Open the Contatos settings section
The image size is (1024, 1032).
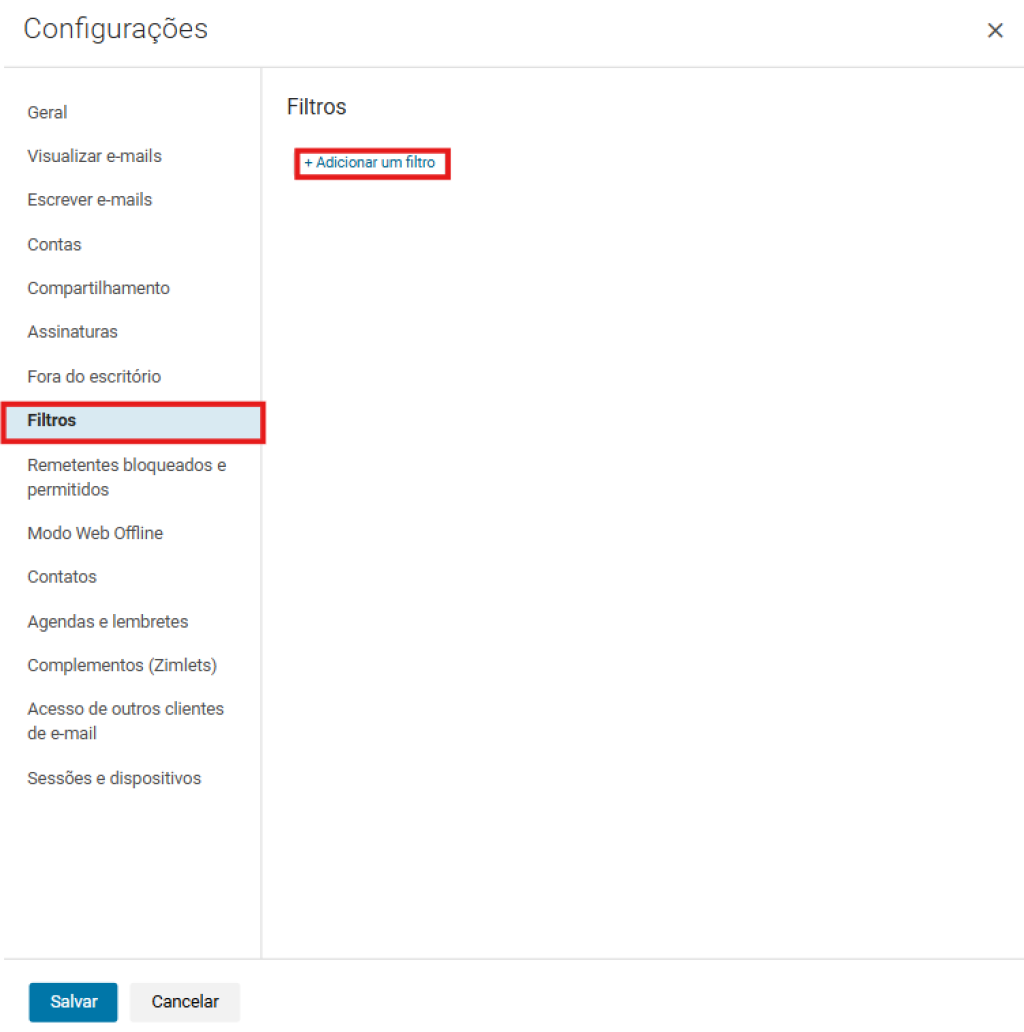tap(62, 577)
